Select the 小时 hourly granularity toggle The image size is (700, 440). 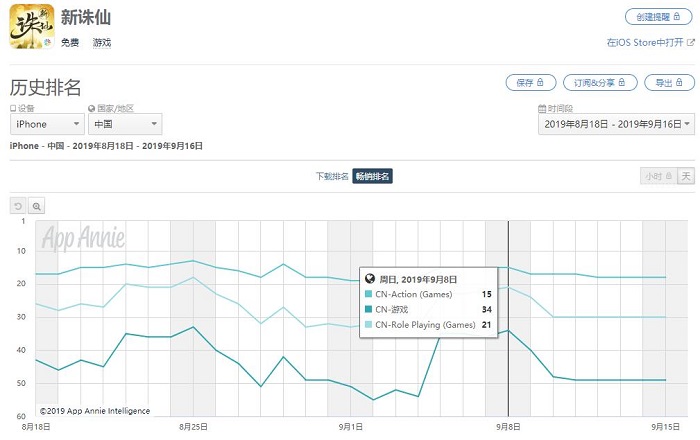658,176
